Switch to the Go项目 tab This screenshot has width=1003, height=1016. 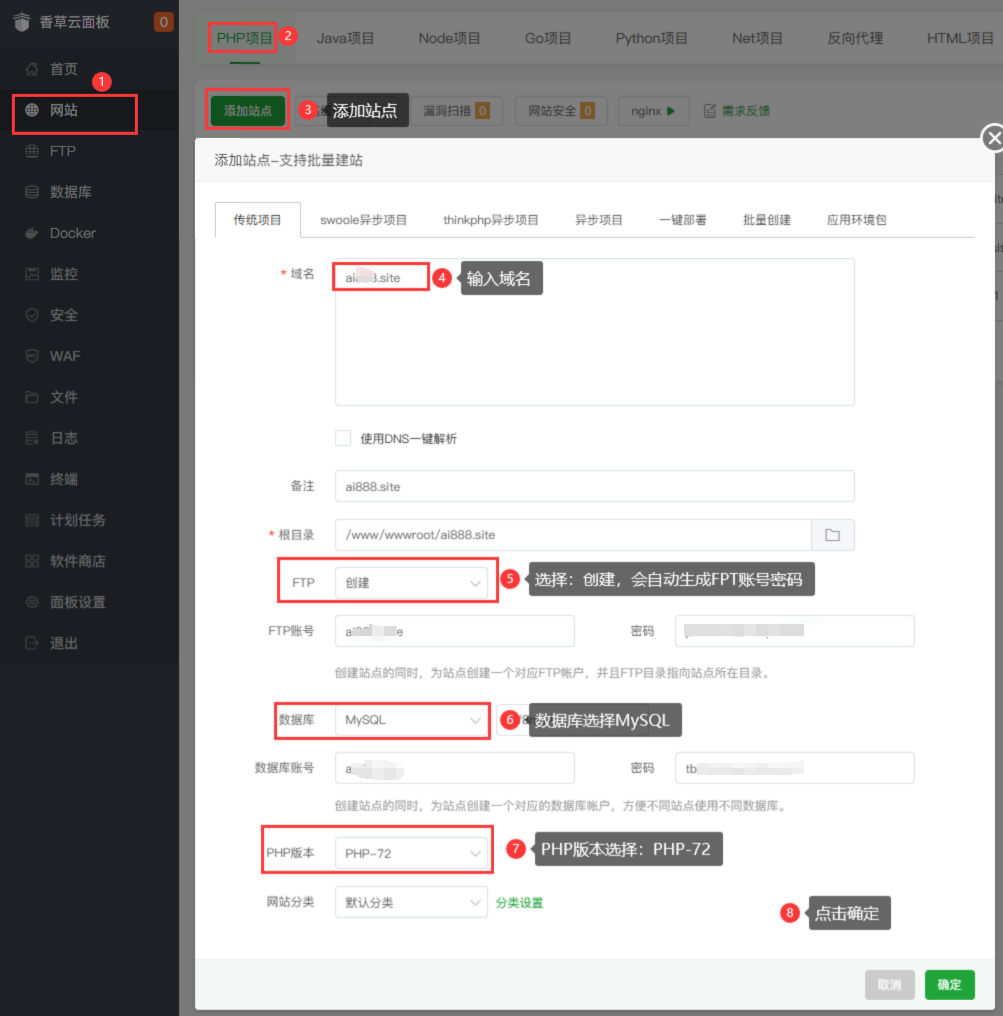[x=548, y=38]
